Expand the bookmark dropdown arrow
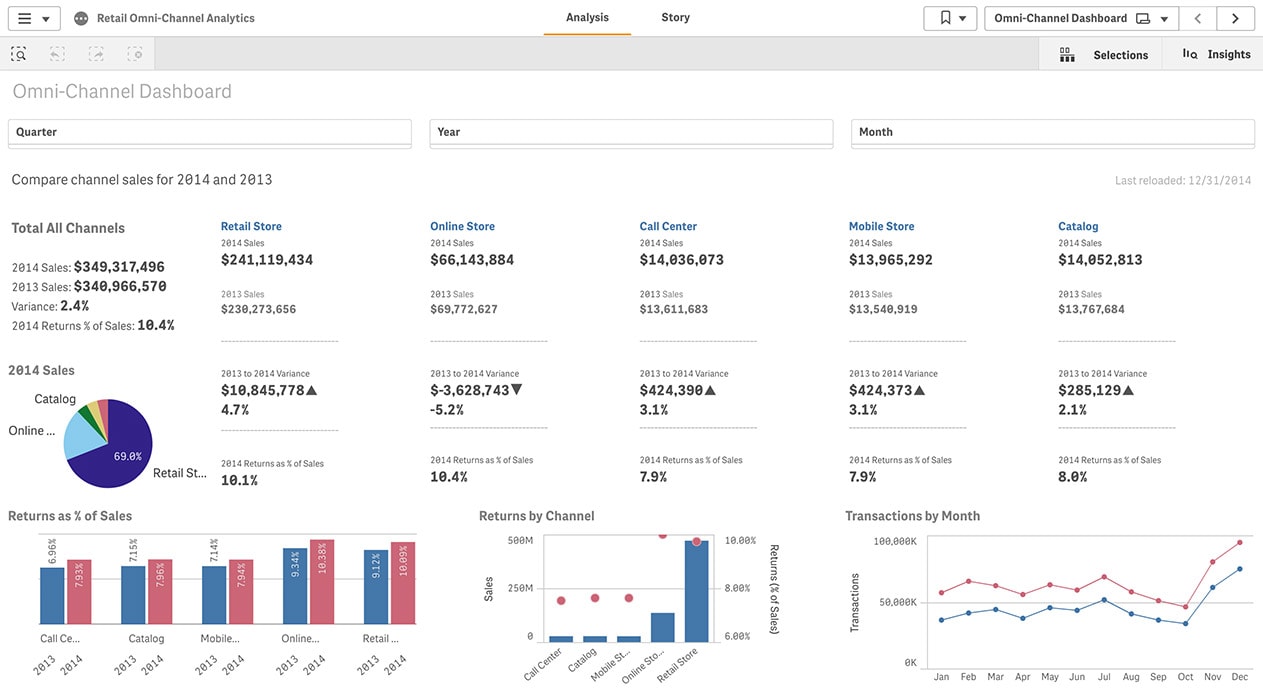This screenshot has height=697, width=1263. point(962,18)
